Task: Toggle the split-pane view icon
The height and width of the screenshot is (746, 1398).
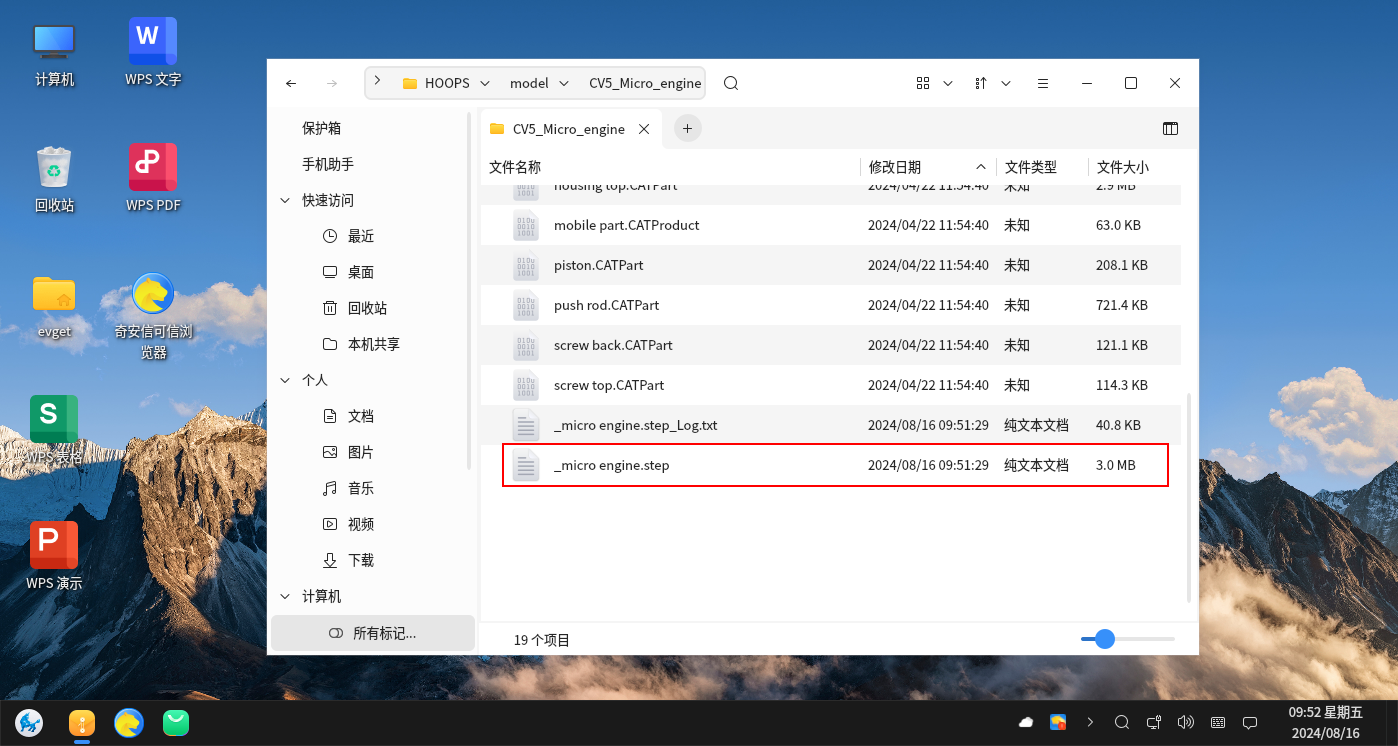Action: point(1170,128)
